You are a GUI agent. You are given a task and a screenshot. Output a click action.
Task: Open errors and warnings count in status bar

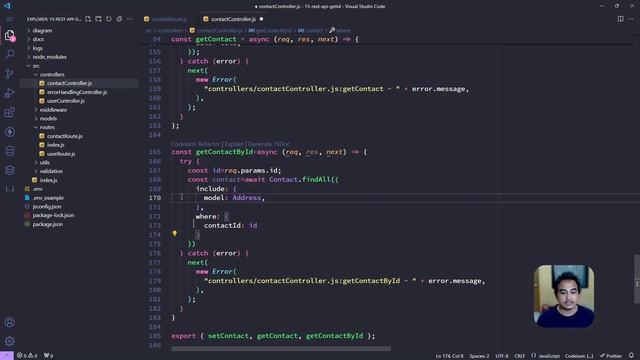27,356
